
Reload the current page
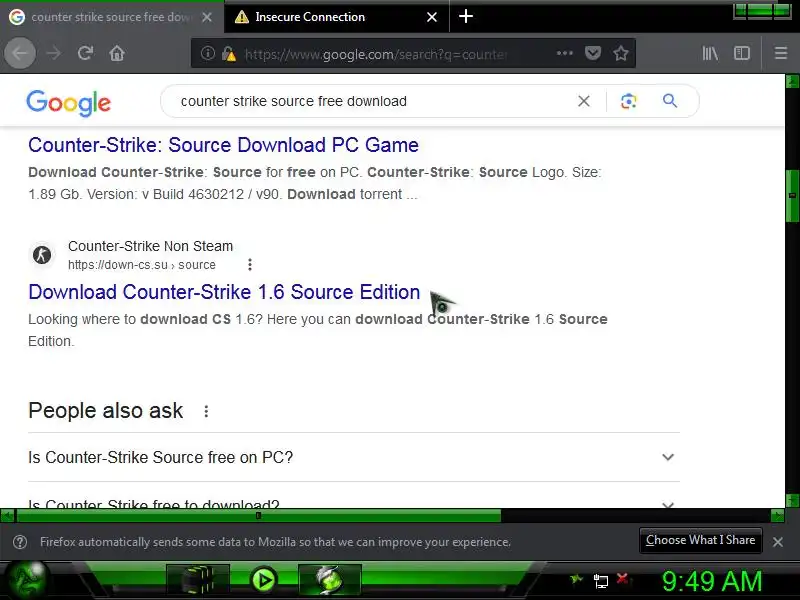(x=85, y=53)
